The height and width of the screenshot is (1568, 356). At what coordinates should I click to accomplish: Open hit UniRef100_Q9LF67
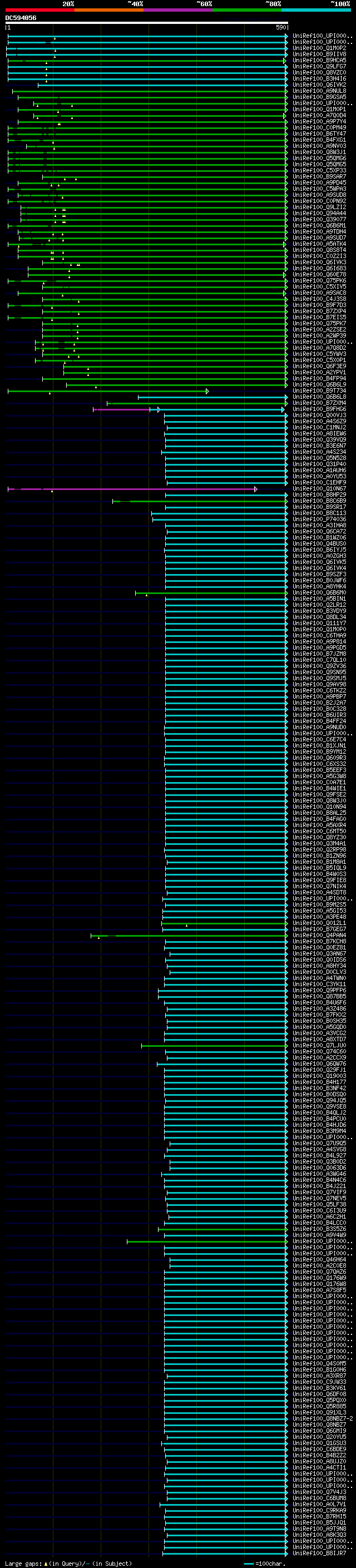319,66
